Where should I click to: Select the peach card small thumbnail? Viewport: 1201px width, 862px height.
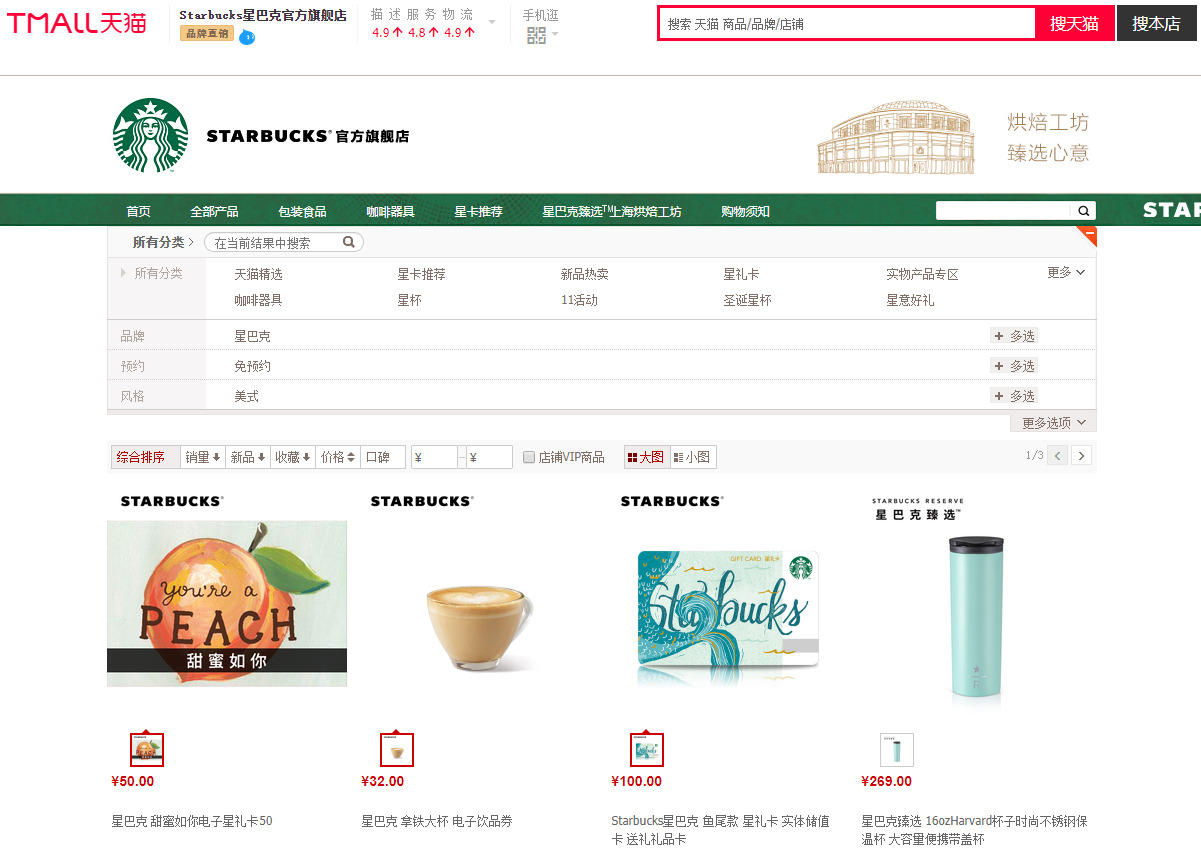pos(147,749)
